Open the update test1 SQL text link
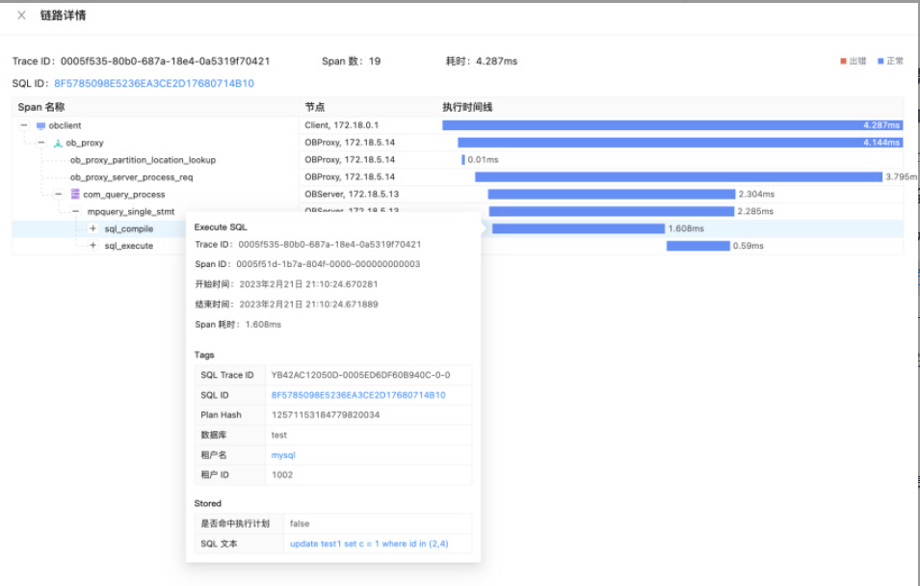The width and height of the screenshot is (920, 586). pos(369,544)
